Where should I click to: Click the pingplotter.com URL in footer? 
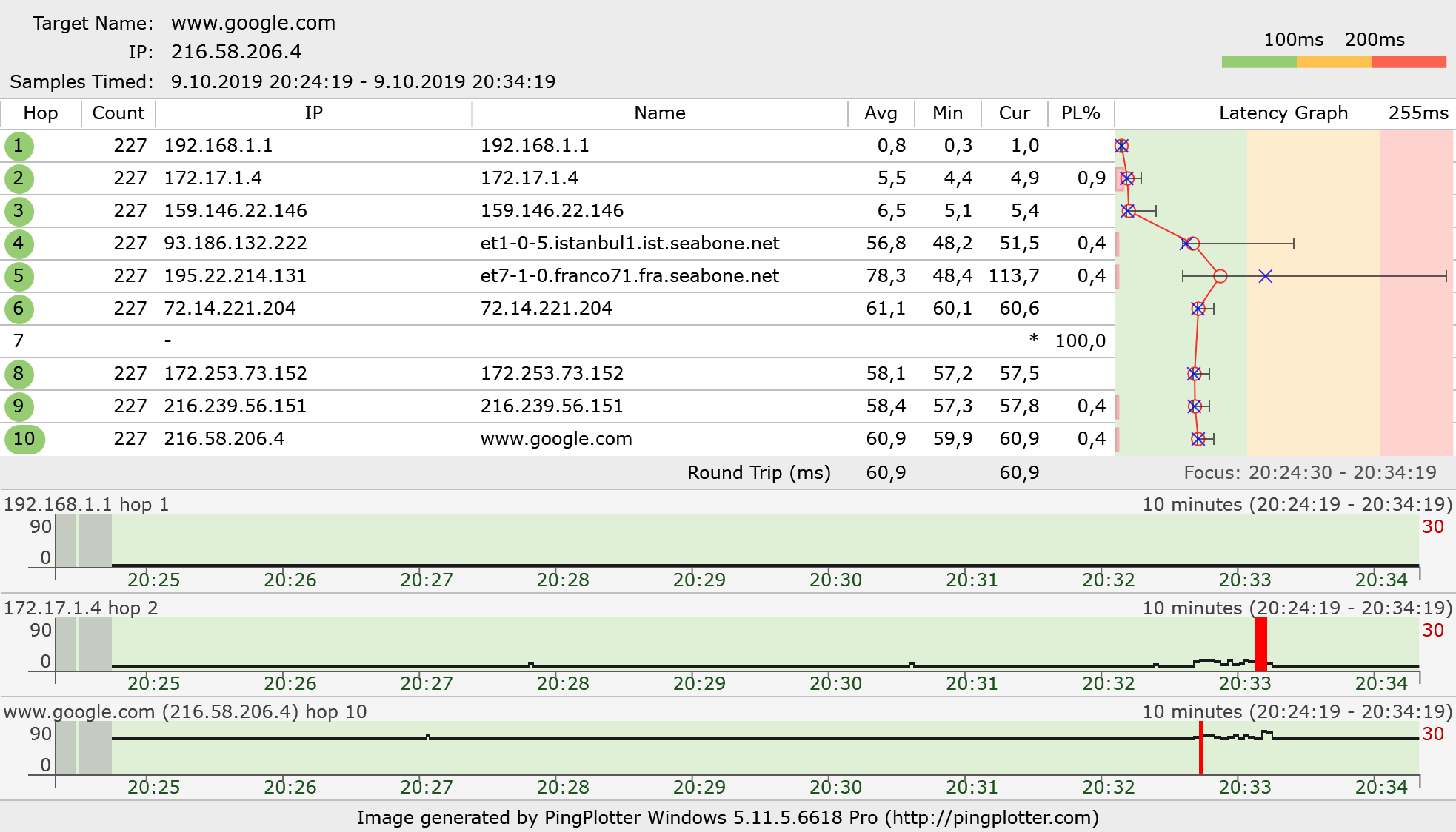click(x=992, y=818)
